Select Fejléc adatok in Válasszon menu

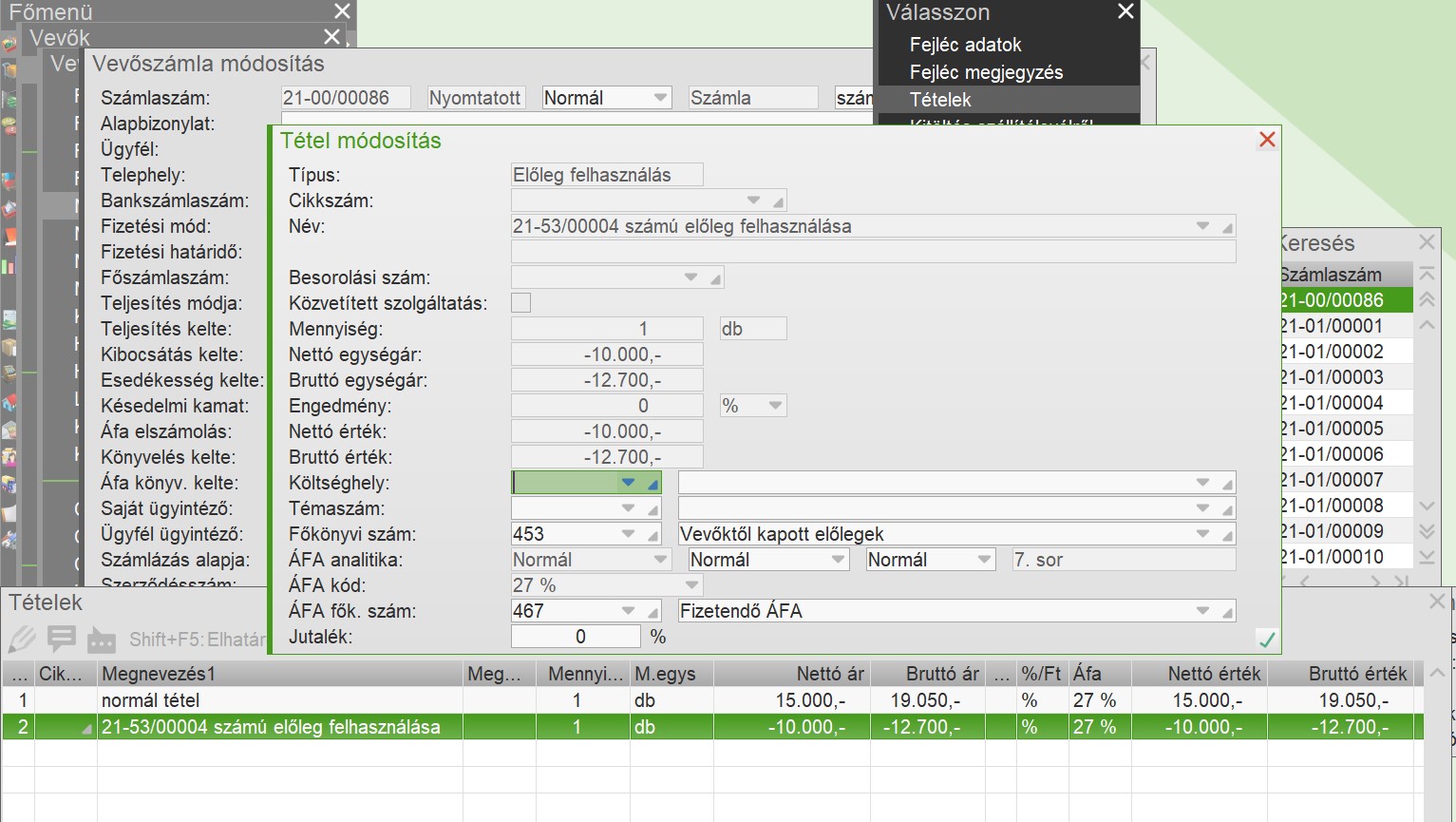pyautogui.click(x=965, y=45)
